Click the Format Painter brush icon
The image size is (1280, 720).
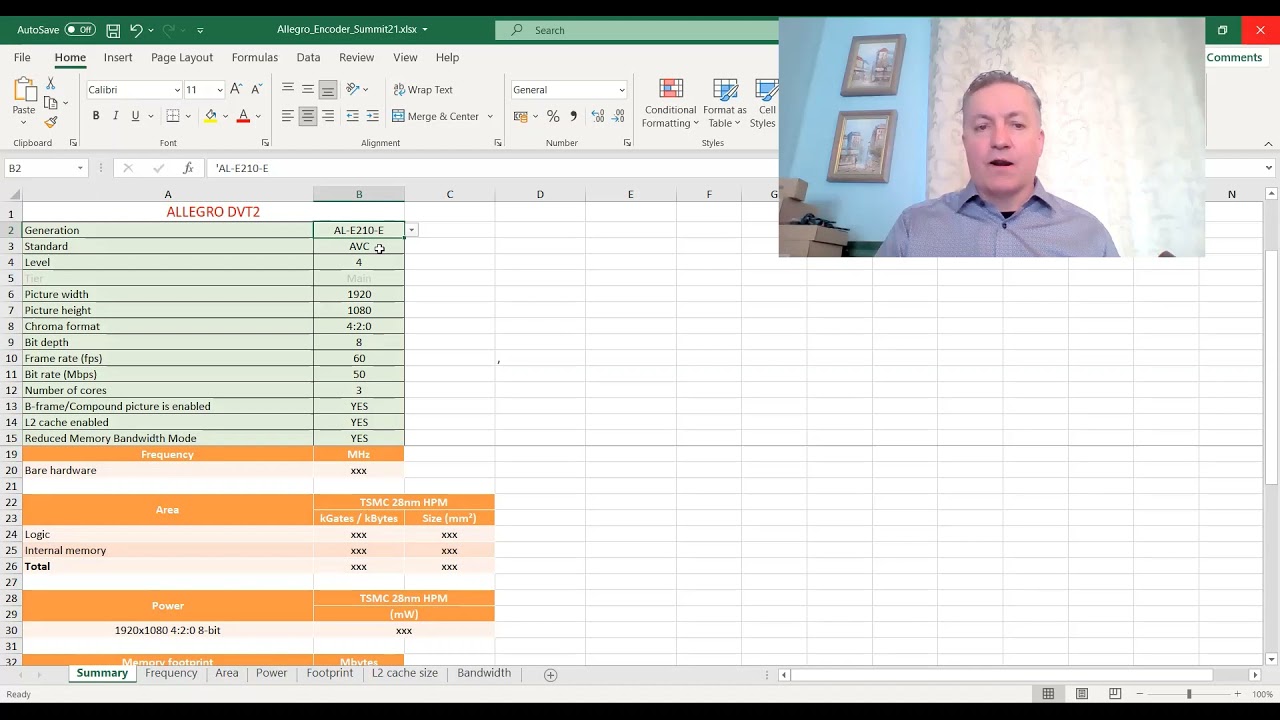point(51,122)
